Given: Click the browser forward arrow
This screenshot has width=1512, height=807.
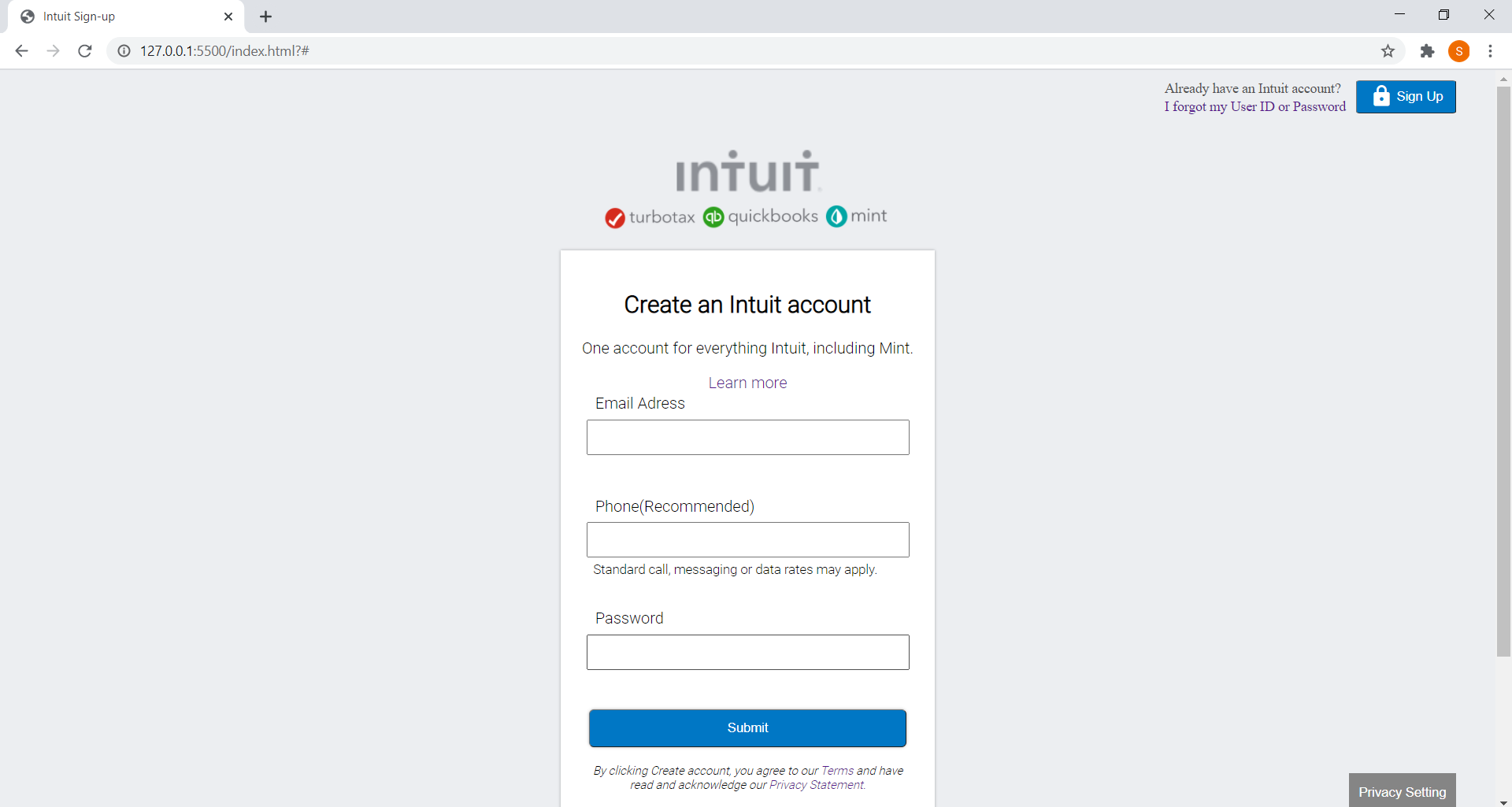Looking at the screenshot, I should [53, 51].
